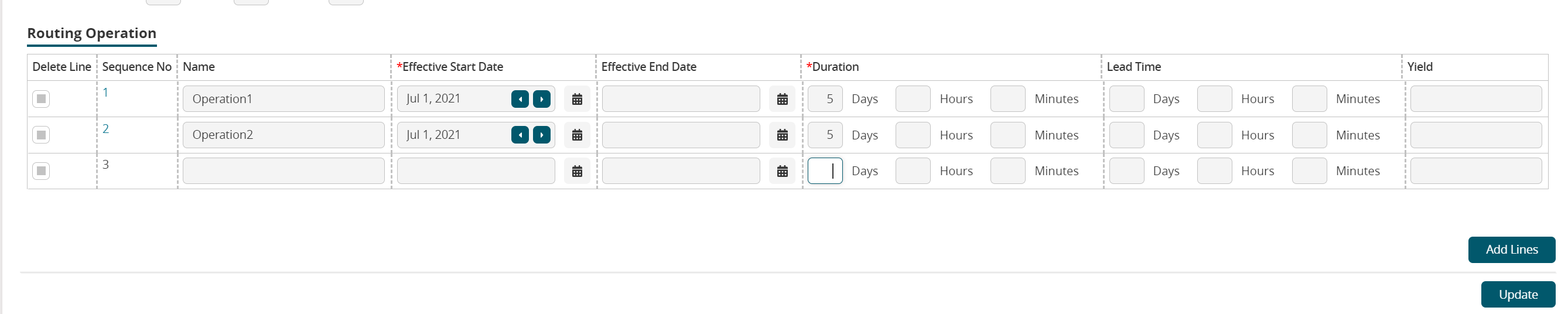Open calendar for Operation2 end date

(x=782, y=135)
